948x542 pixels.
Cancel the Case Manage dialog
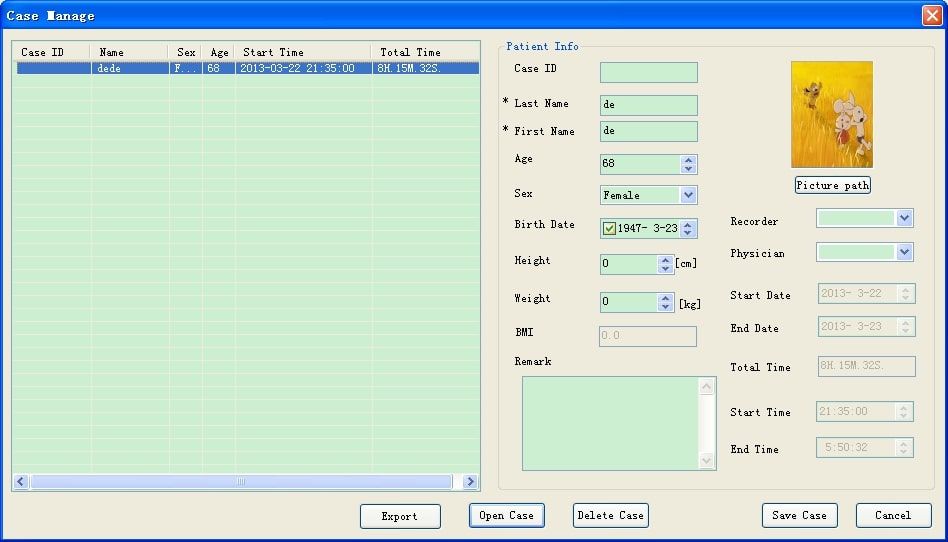pos(893,516)
